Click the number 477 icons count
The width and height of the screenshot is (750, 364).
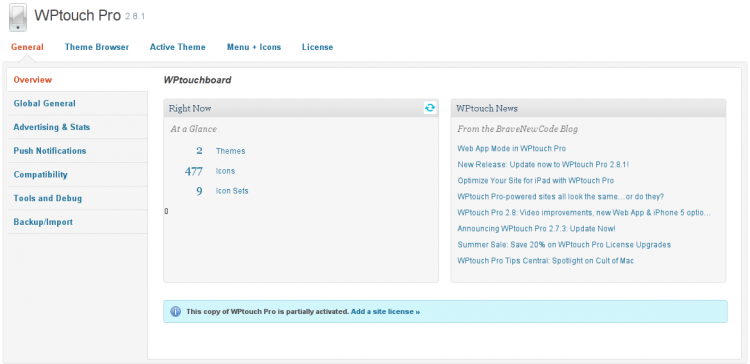pos(194,171)
